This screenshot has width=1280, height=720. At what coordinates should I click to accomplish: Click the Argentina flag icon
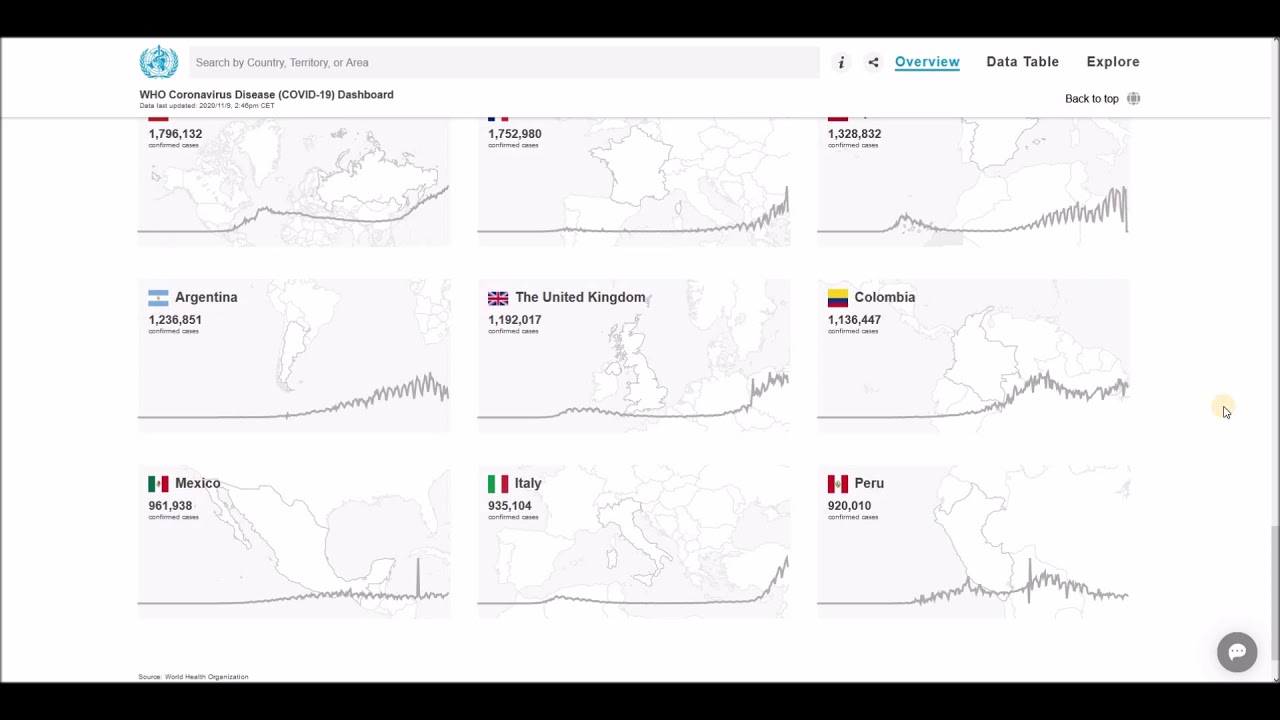point(158,298)
